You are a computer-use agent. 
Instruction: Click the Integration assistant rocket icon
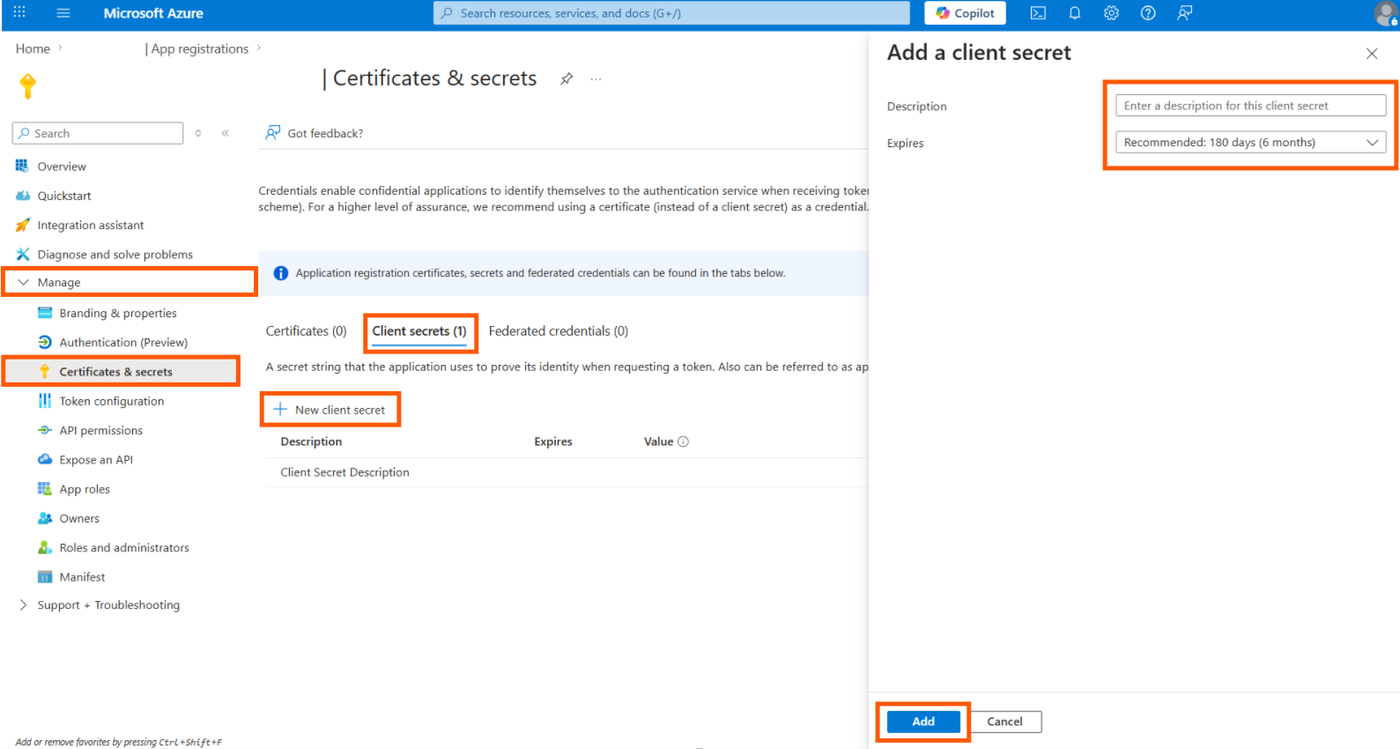click(22, 225)
